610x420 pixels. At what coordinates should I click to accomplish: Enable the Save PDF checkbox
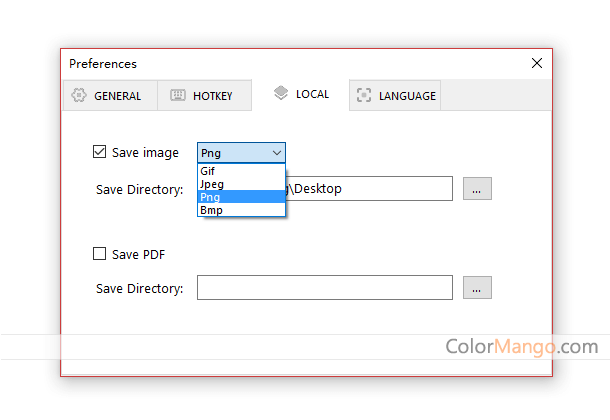(x=99, y=254)
